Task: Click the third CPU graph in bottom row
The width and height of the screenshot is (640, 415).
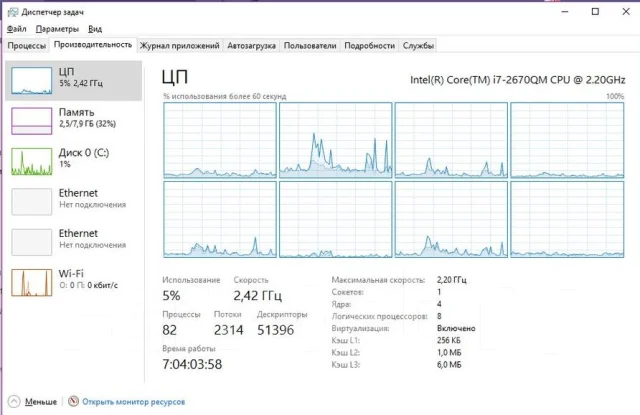Action: 451,220
